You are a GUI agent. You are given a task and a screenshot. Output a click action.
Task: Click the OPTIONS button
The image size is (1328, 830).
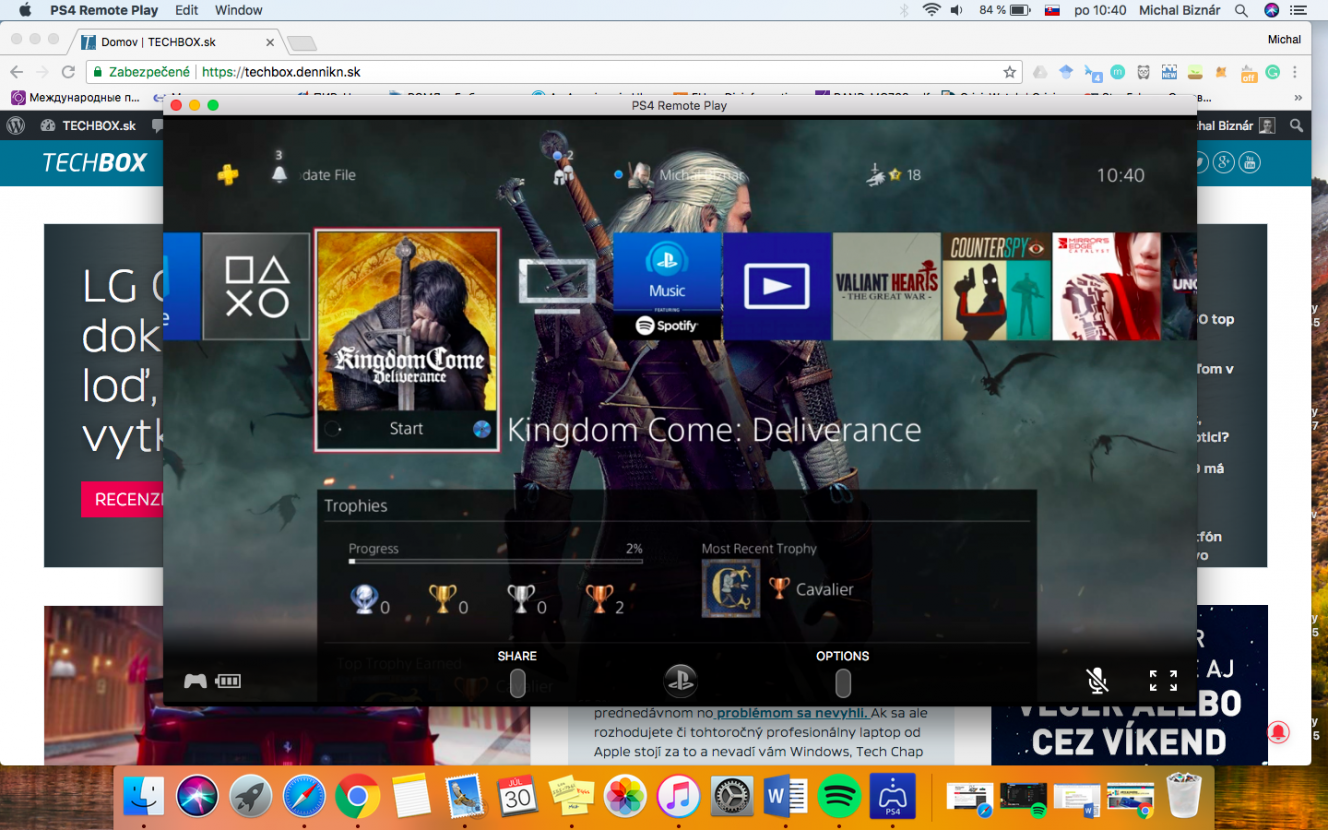click(843, 683)
